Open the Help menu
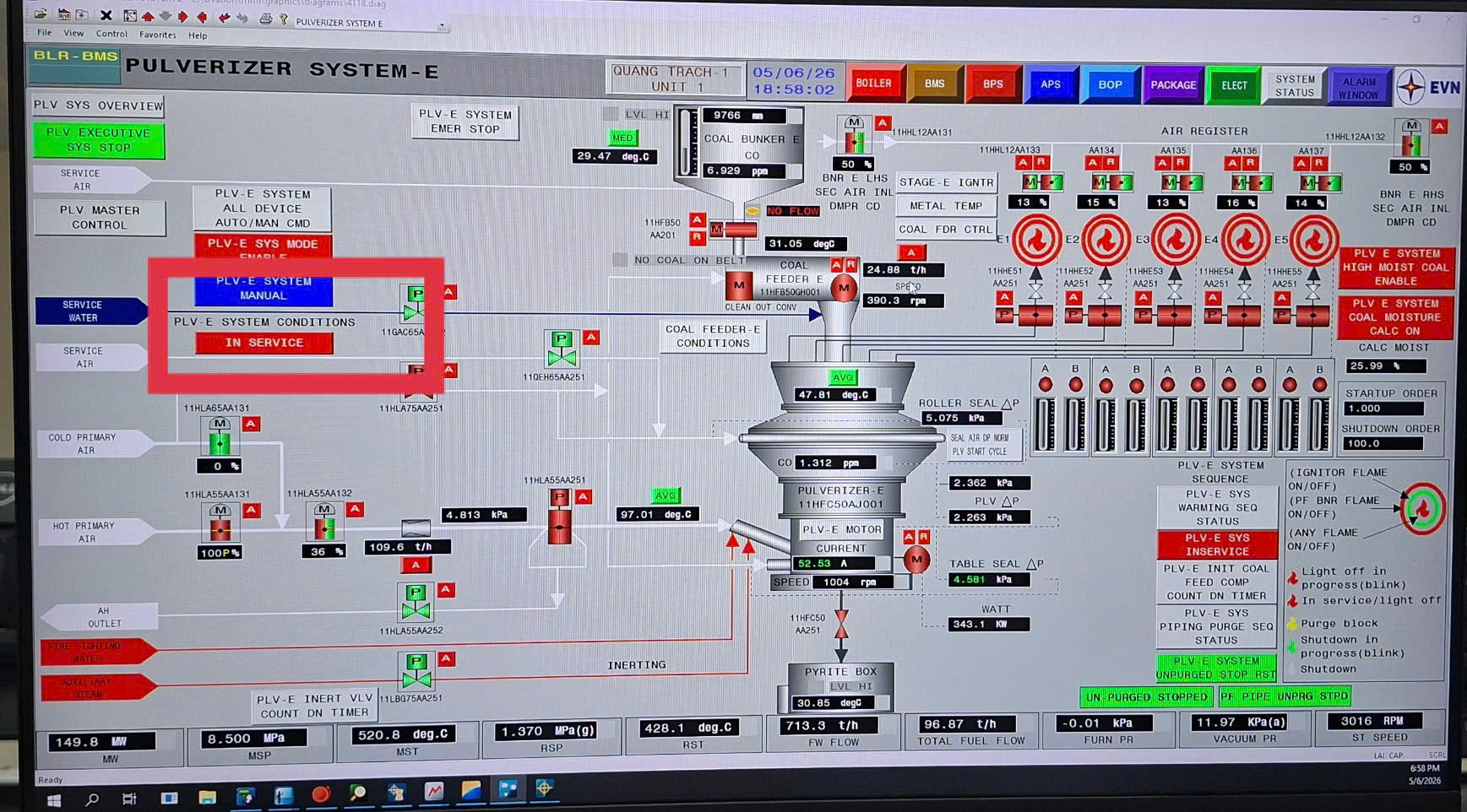 [x=198, y=35]
